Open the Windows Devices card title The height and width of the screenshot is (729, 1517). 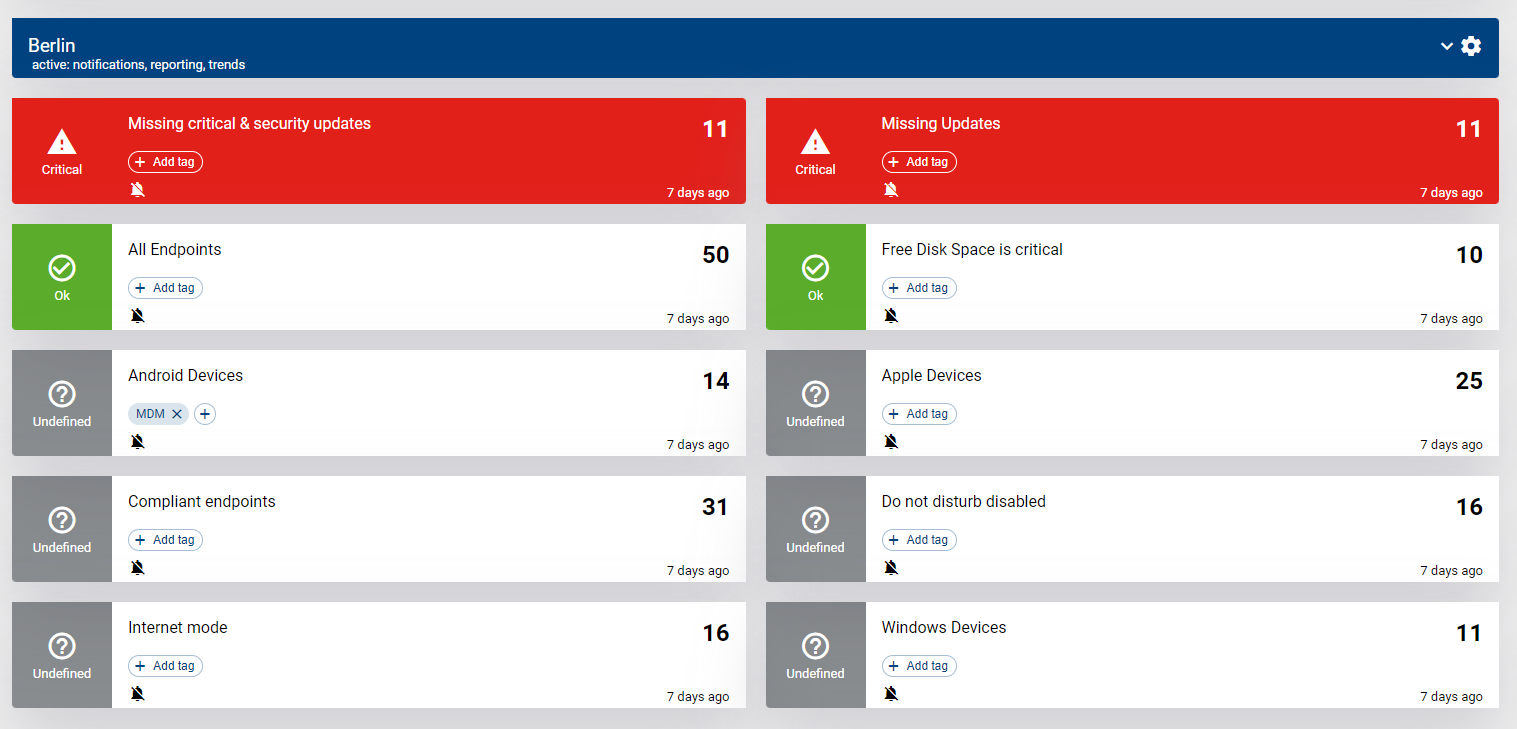pyautogui.click(x=943, y=628)
